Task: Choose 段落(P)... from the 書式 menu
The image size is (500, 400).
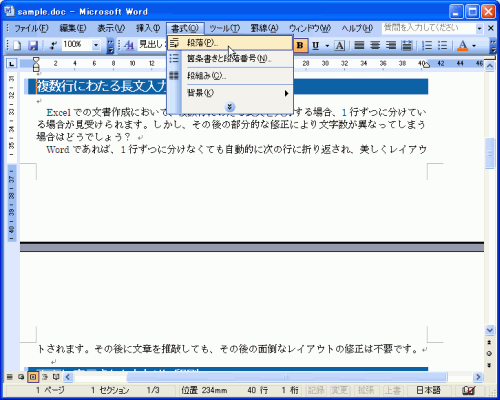Action: click(x=230, y=43)
